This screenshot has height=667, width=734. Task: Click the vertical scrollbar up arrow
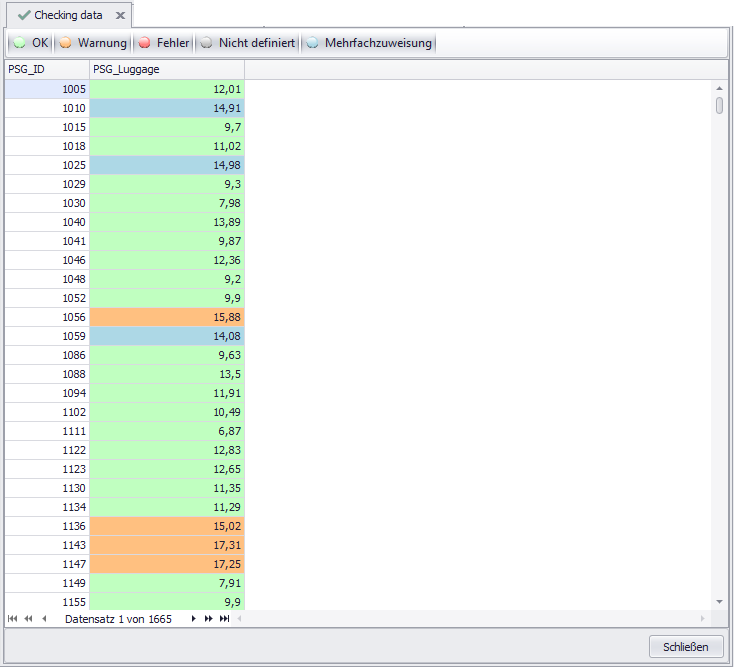[719, 88]
